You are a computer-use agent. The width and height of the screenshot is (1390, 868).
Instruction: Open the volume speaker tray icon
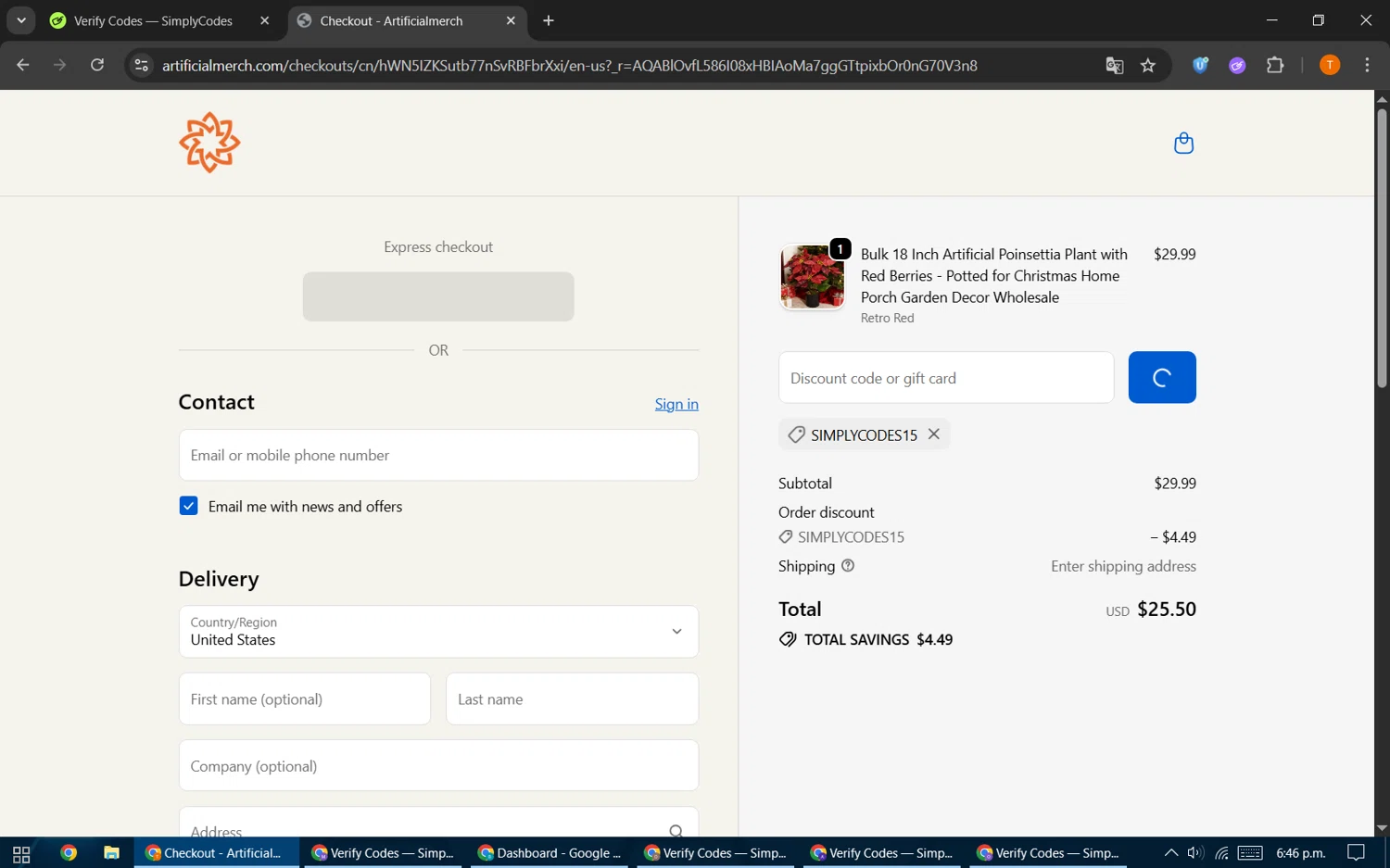pyautogui.click(x=1195, y=853)
